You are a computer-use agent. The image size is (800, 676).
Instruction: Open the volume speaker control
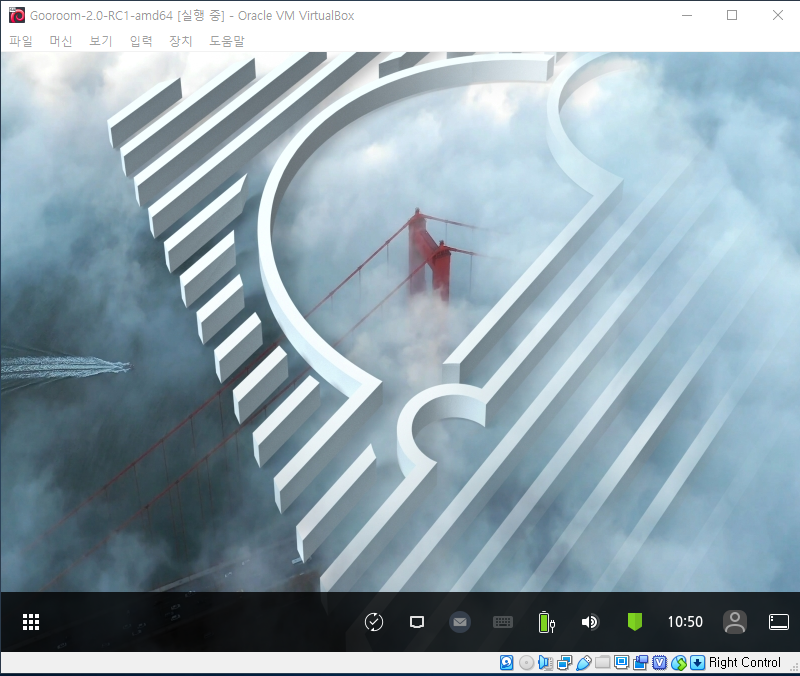point(590,622)
